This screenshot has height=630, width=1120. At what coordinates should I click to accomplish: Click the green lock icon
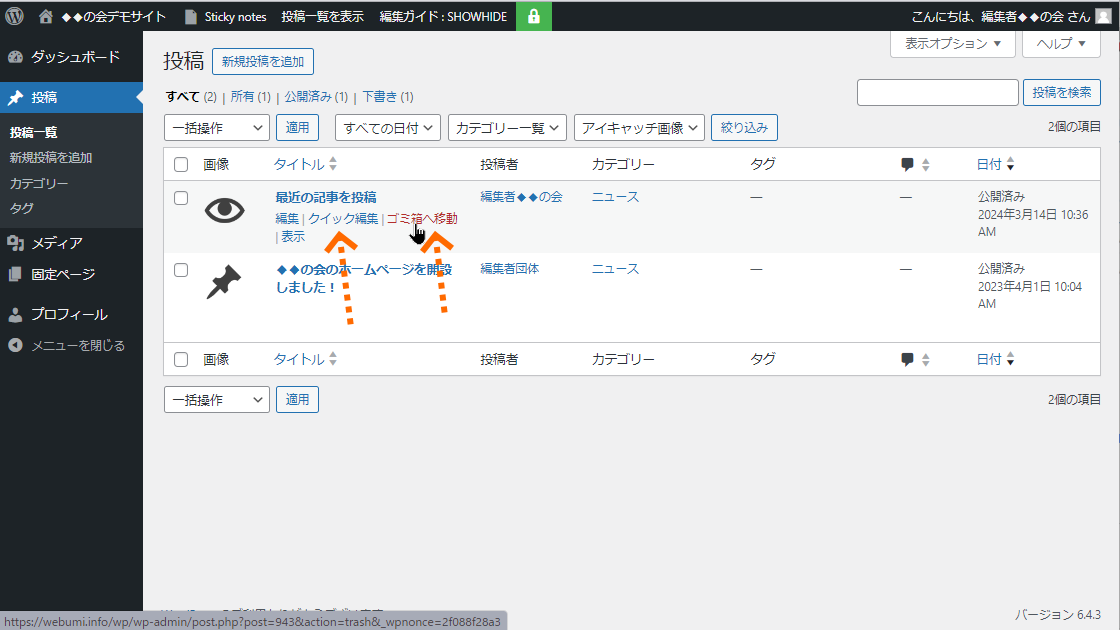click(x=534, y=16)
